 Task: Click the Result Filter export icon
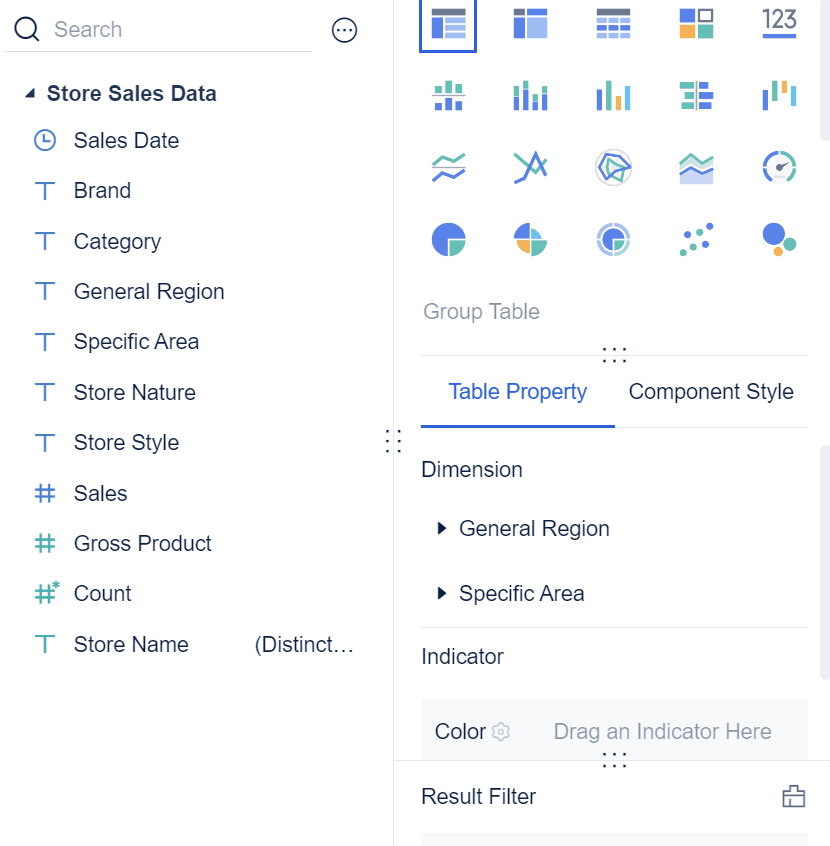coord(793,796)
